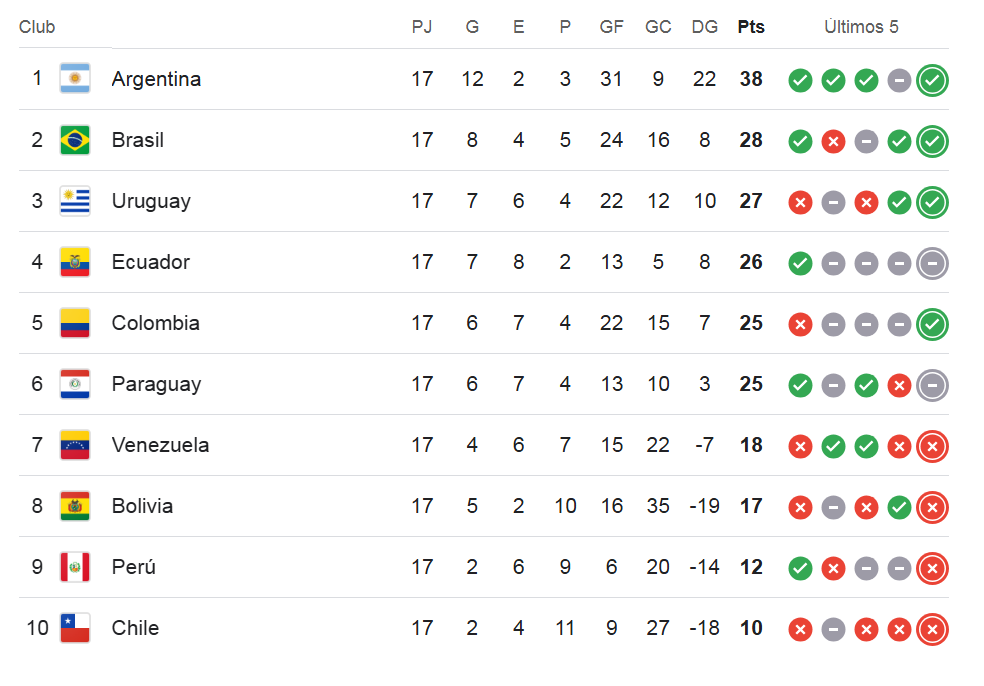Select Bolivia's green win result icon
Screen dimensions: 984x686
[x=899, y=507]
